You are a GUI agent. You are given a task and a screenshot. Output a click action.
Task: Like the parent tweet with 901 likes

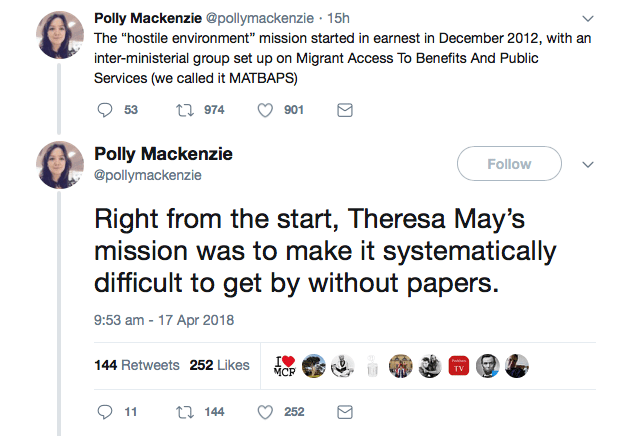click(265, 110)
